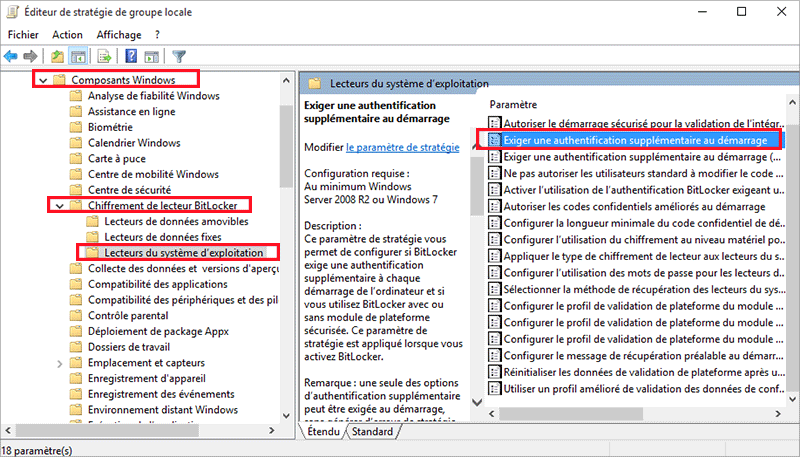Open the Affichage menu
This screenshot has height=457, width=800.
pos(118,35)
